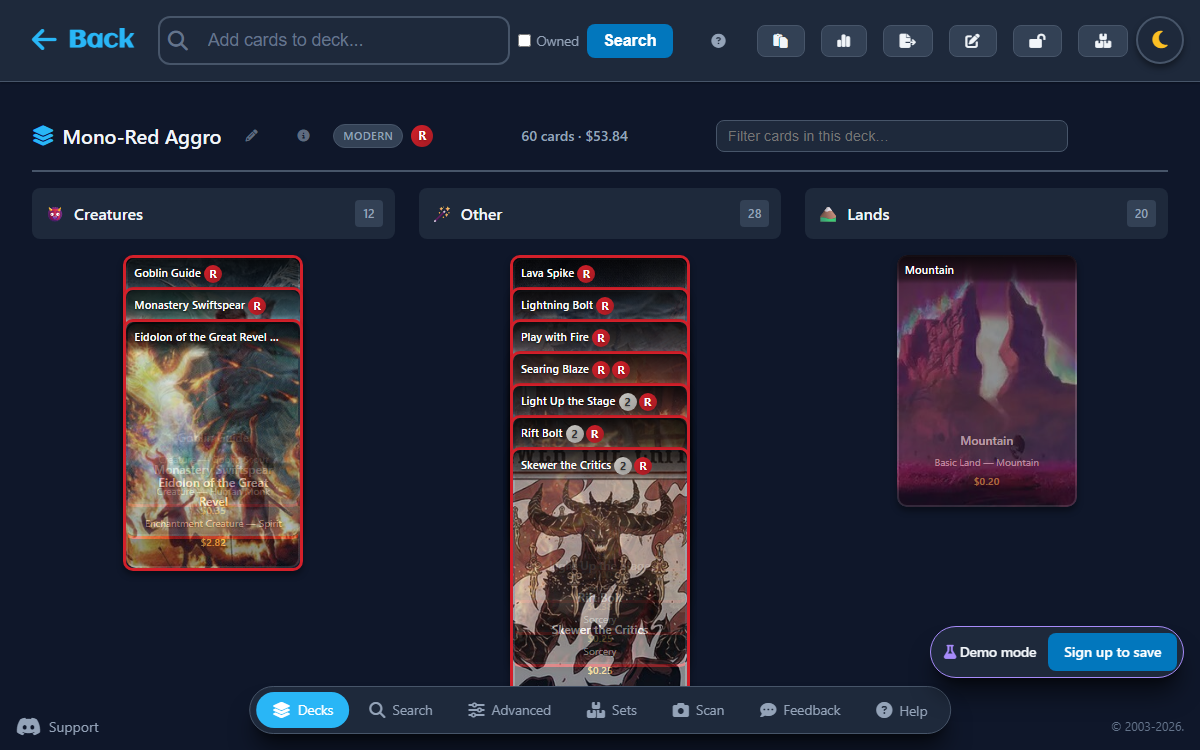Open the deck statistics bar chart icon
The image size is (1200, 750).
844,41
